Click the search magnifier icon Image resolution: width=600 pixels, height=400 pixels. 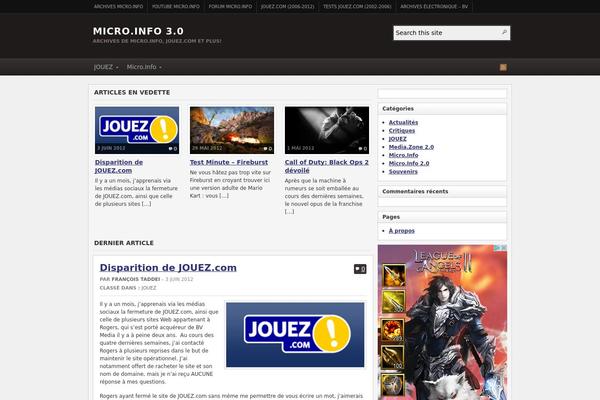504,33
